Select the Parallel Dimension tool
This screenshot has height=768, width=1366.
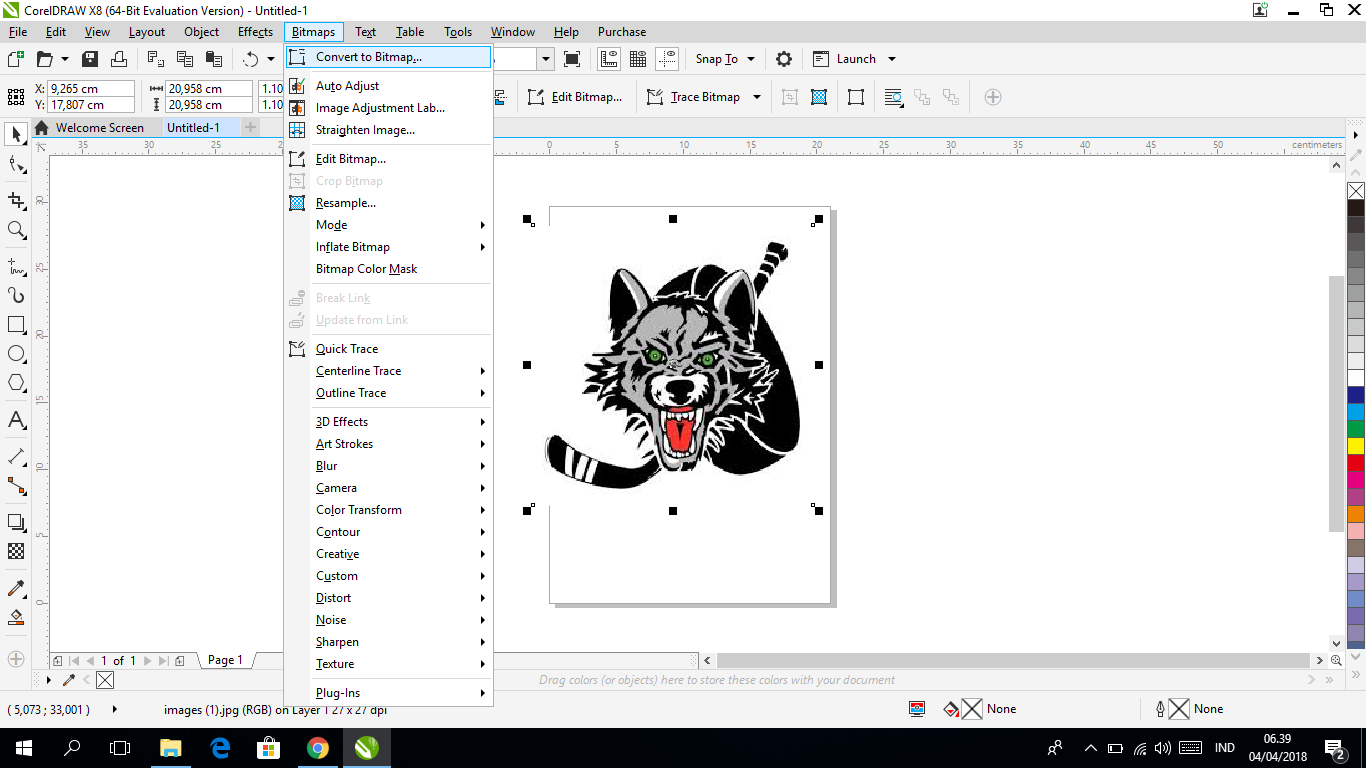tap(16, 456)
